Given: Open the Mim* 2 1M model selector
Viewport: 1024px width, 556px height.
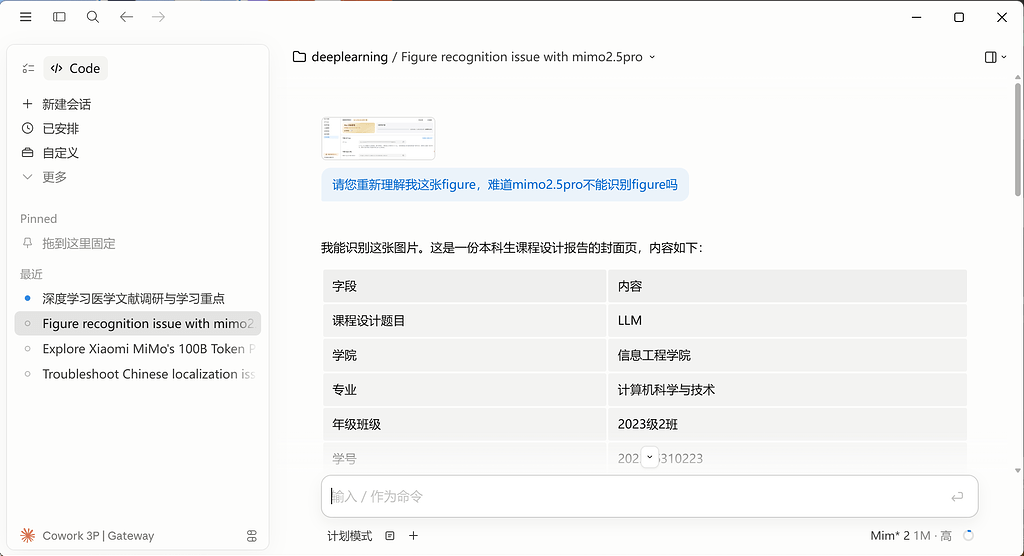Looking at the screenshot, I should [x=910, y=536].
